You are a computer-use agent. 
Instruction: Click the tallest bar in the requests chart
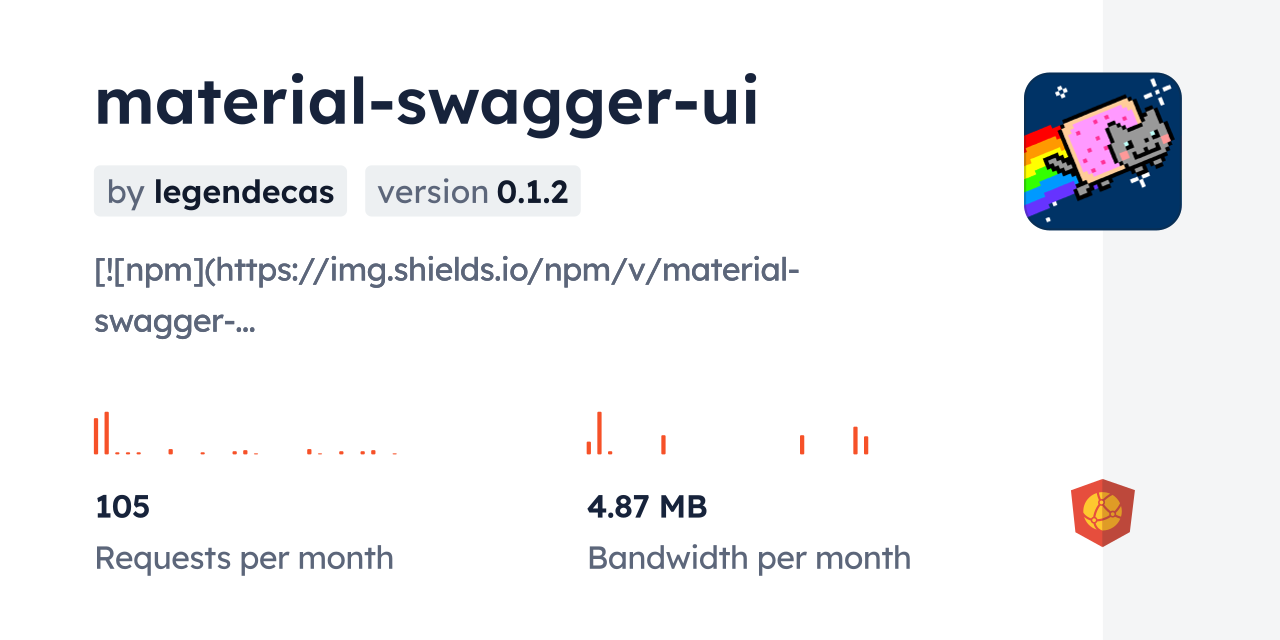point(106,433)
